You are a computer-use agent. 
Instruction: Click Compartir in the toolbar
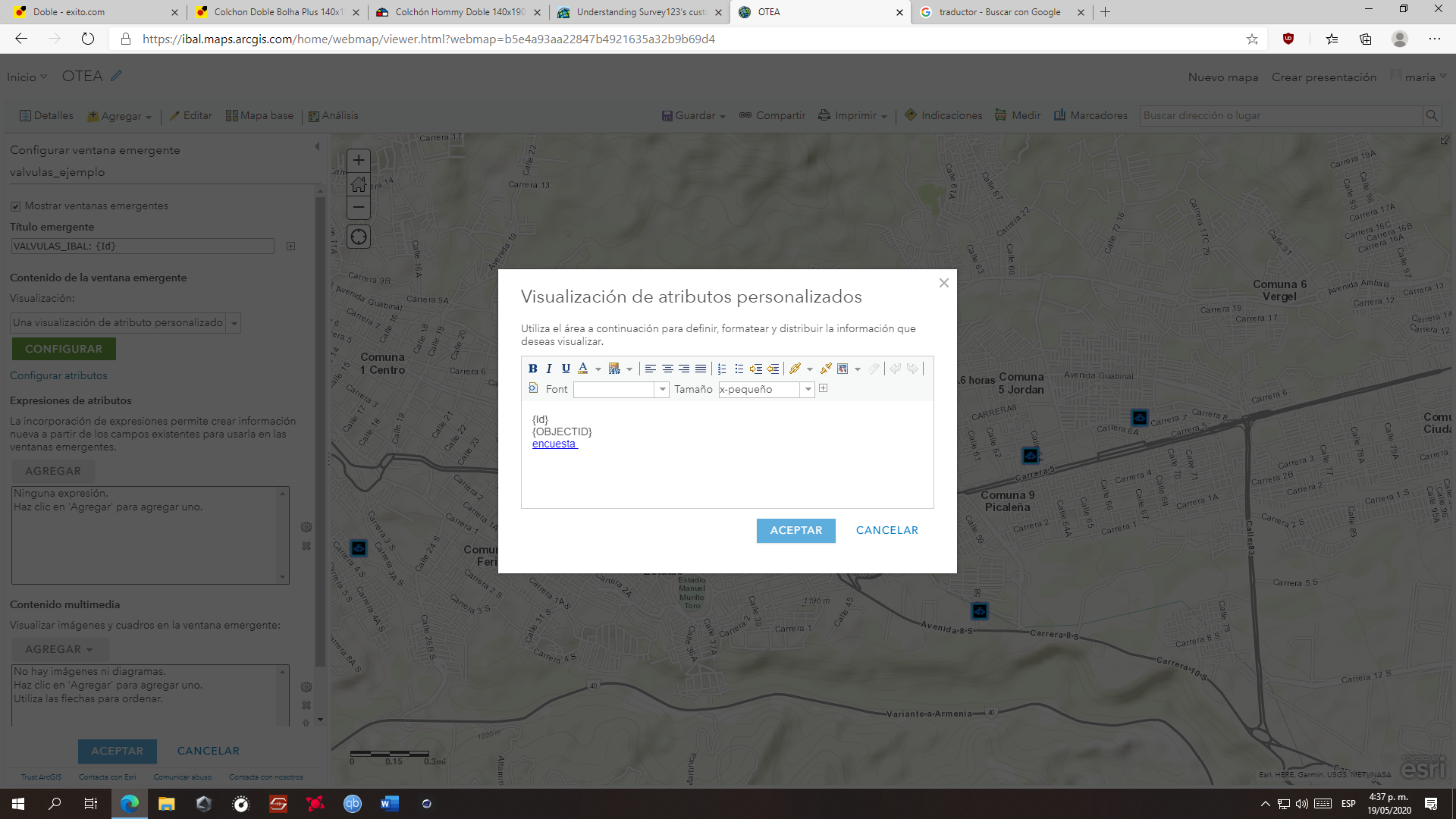coord(772,115)
